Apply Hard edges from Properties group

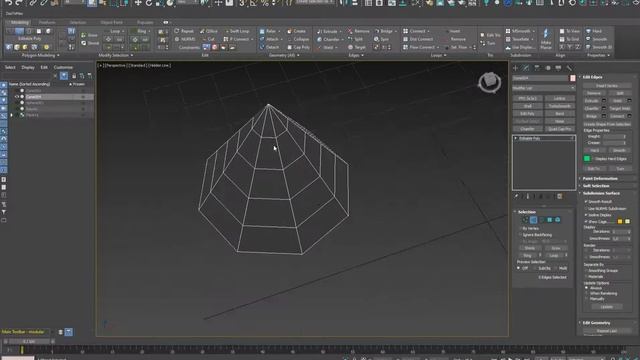tap(594, 31)
